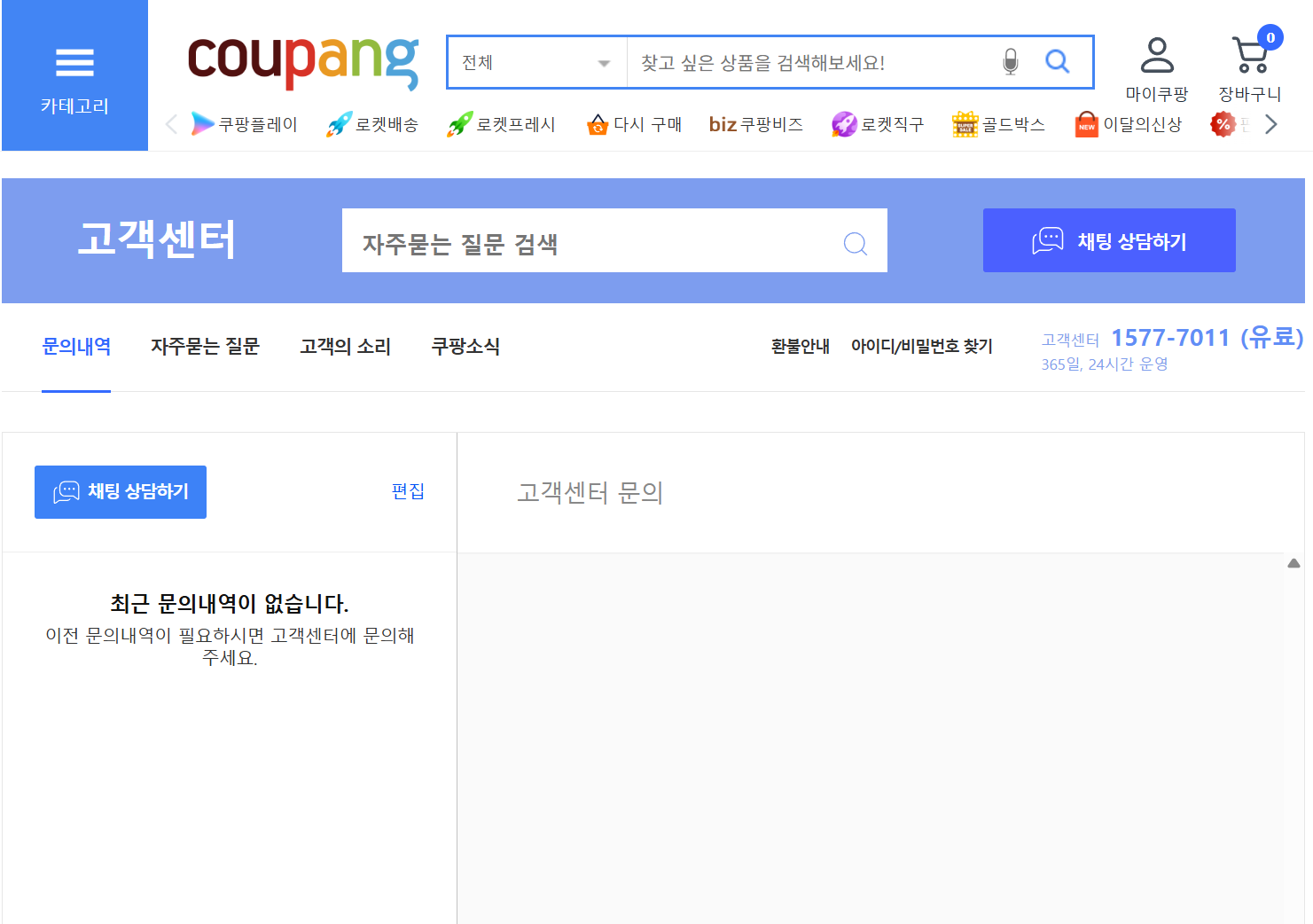Open 로켓프레시 shortcut
Screen dimensions: 1313x924
502,124
